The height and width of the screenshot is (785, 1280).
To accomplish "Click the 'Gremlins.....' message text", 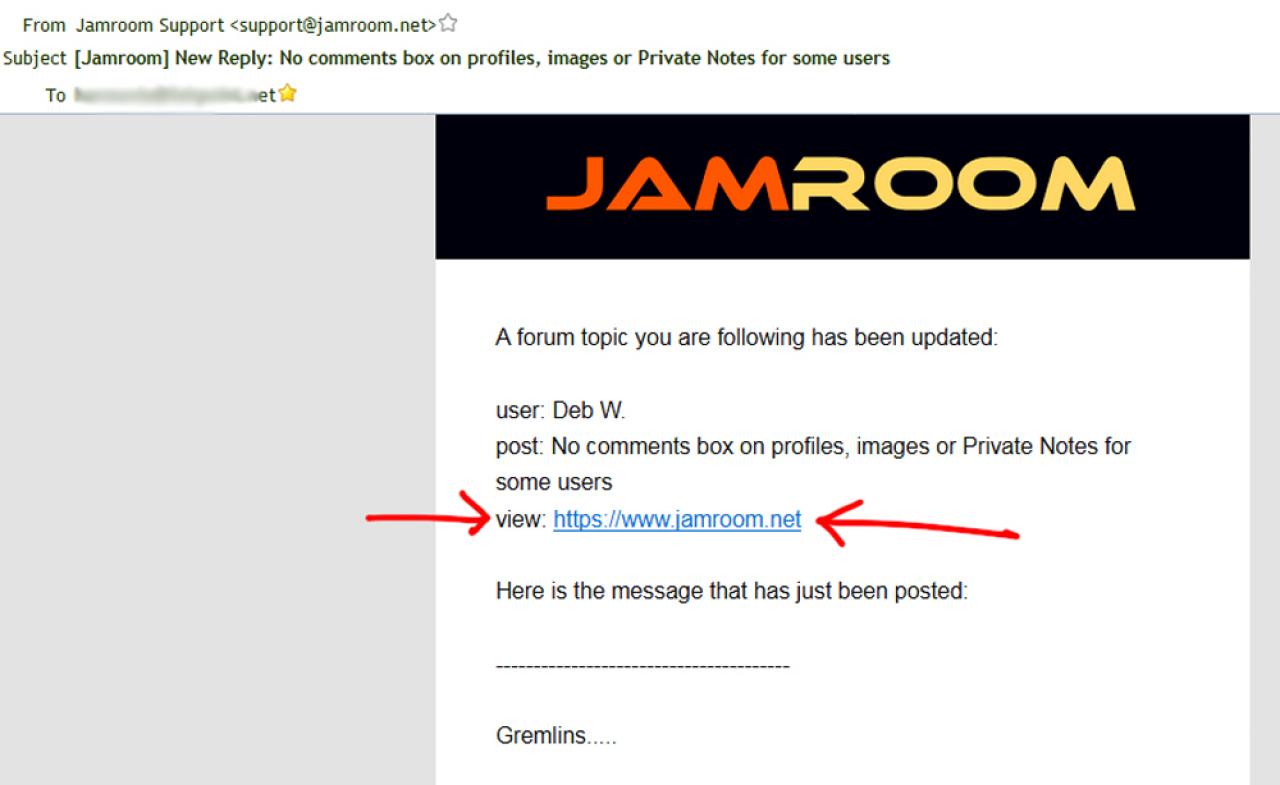I will pyautogui.click(x=556, y=737).
